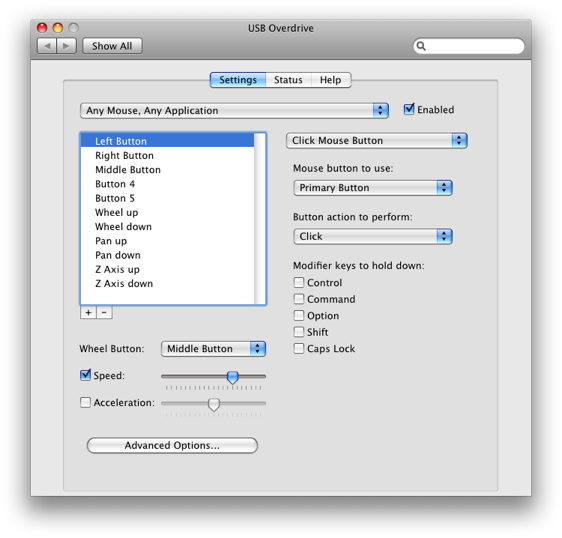Image resolution: width=562 pixels, height=538 pixels.
Task: Check the Caps Lock modifier key
Action: (x=299, y=348)
